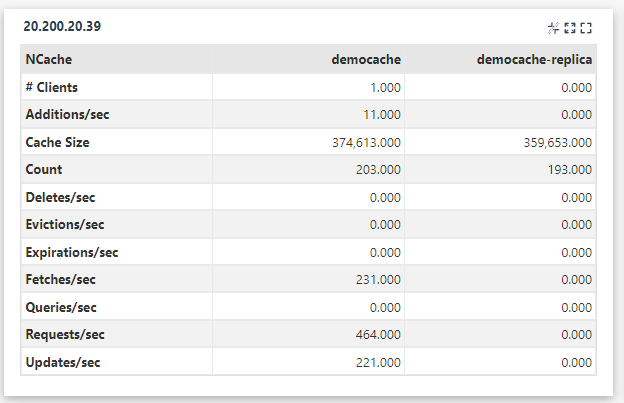Open the full screen view icon

pyautogui.click(x=586, y=28)
